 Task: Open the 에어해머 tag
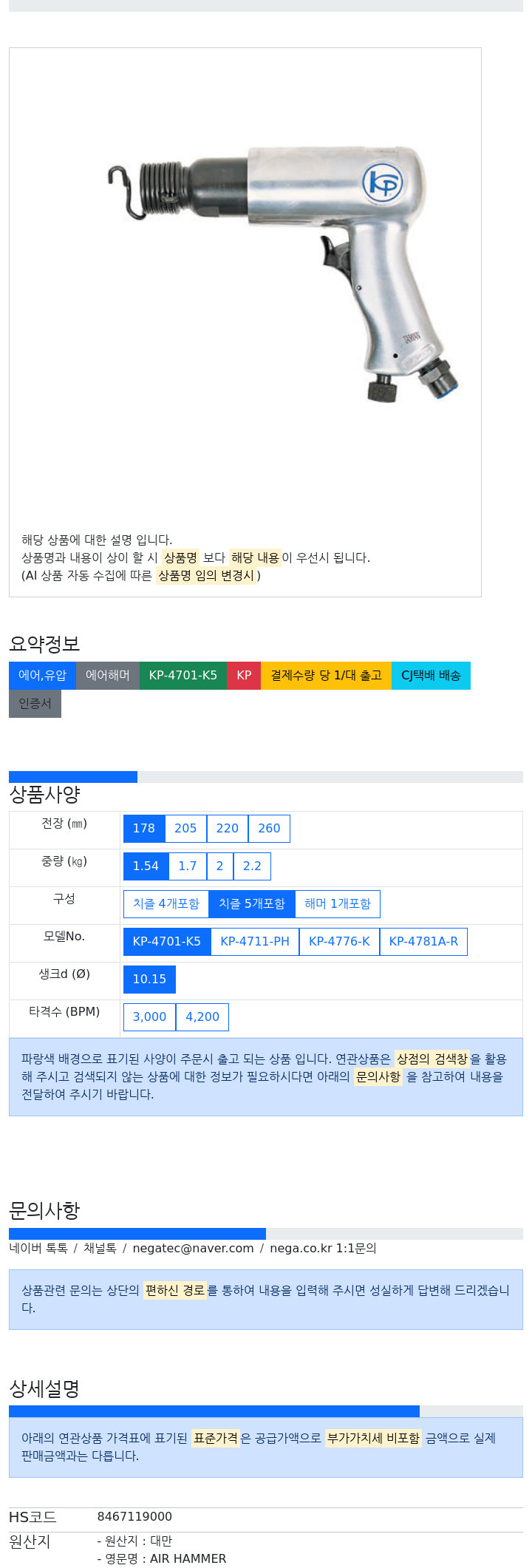108,676
